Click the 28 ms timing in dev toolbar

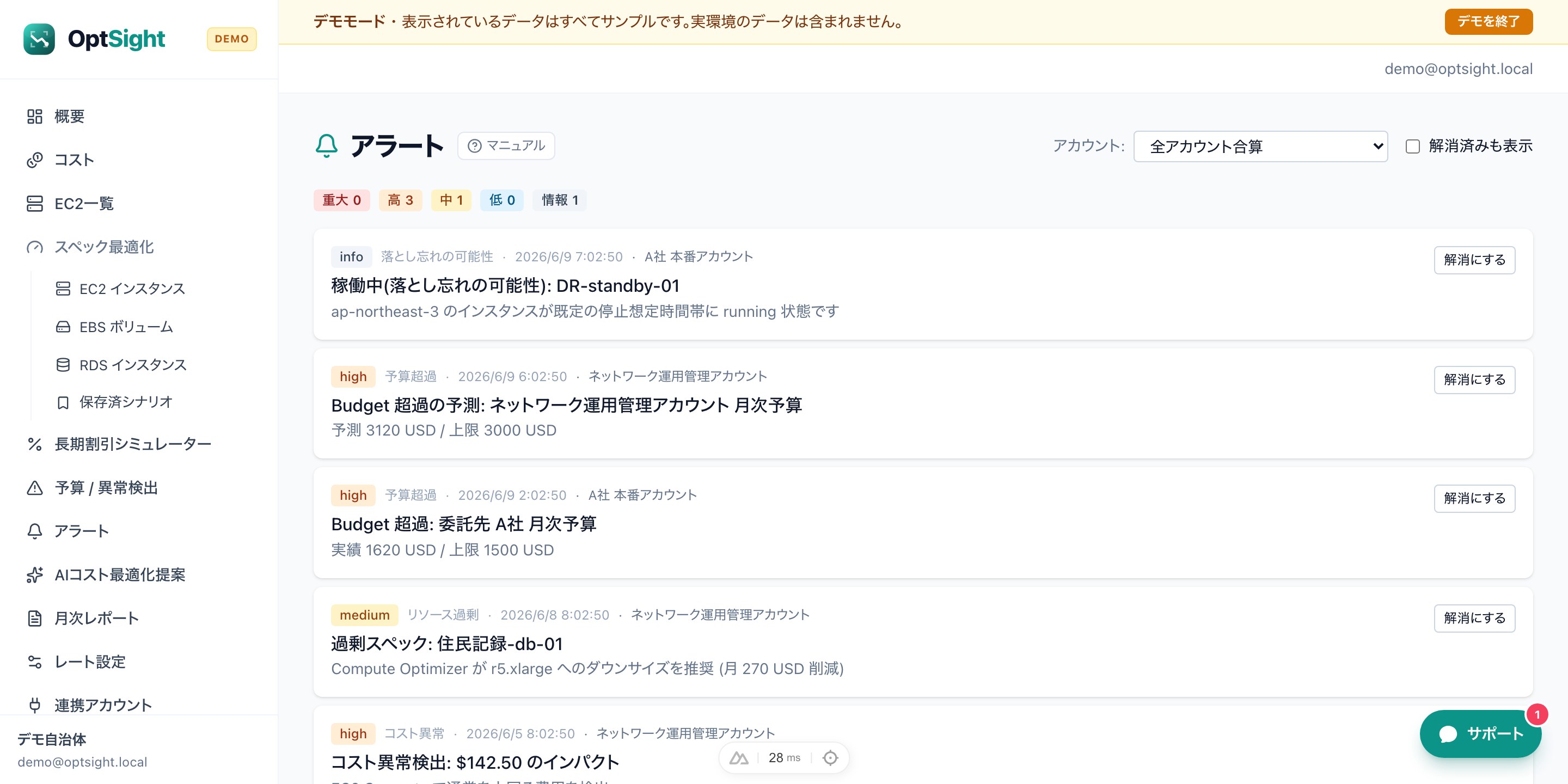click(x=784, y=758)
